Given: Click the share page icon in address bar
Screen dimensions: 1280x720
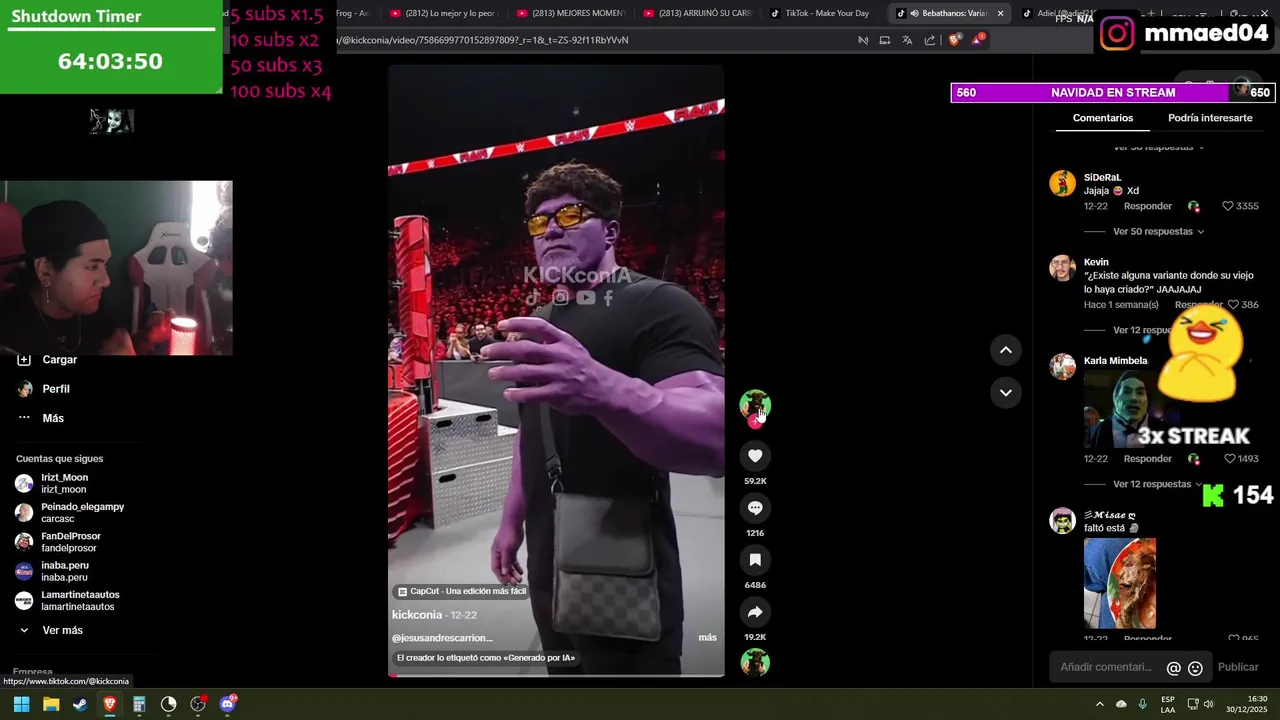Looking at the screenshot, I should click(930, 40).
